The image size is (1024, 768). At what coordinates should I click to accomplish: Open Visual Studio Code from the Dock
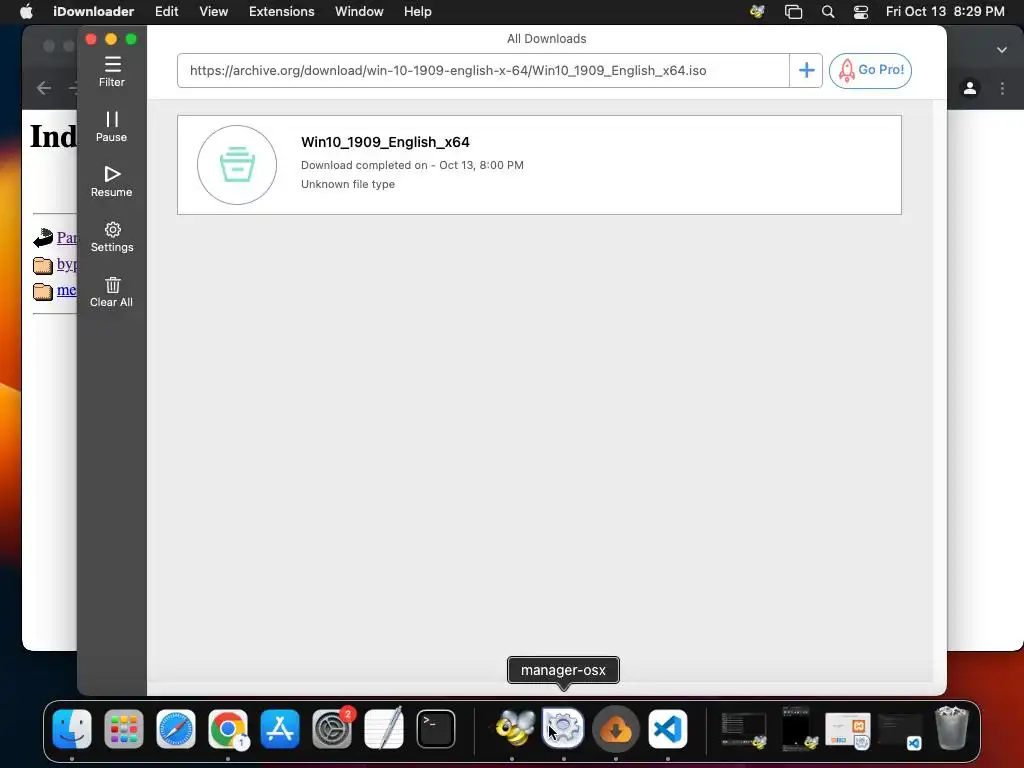click(x=667, y=729)
